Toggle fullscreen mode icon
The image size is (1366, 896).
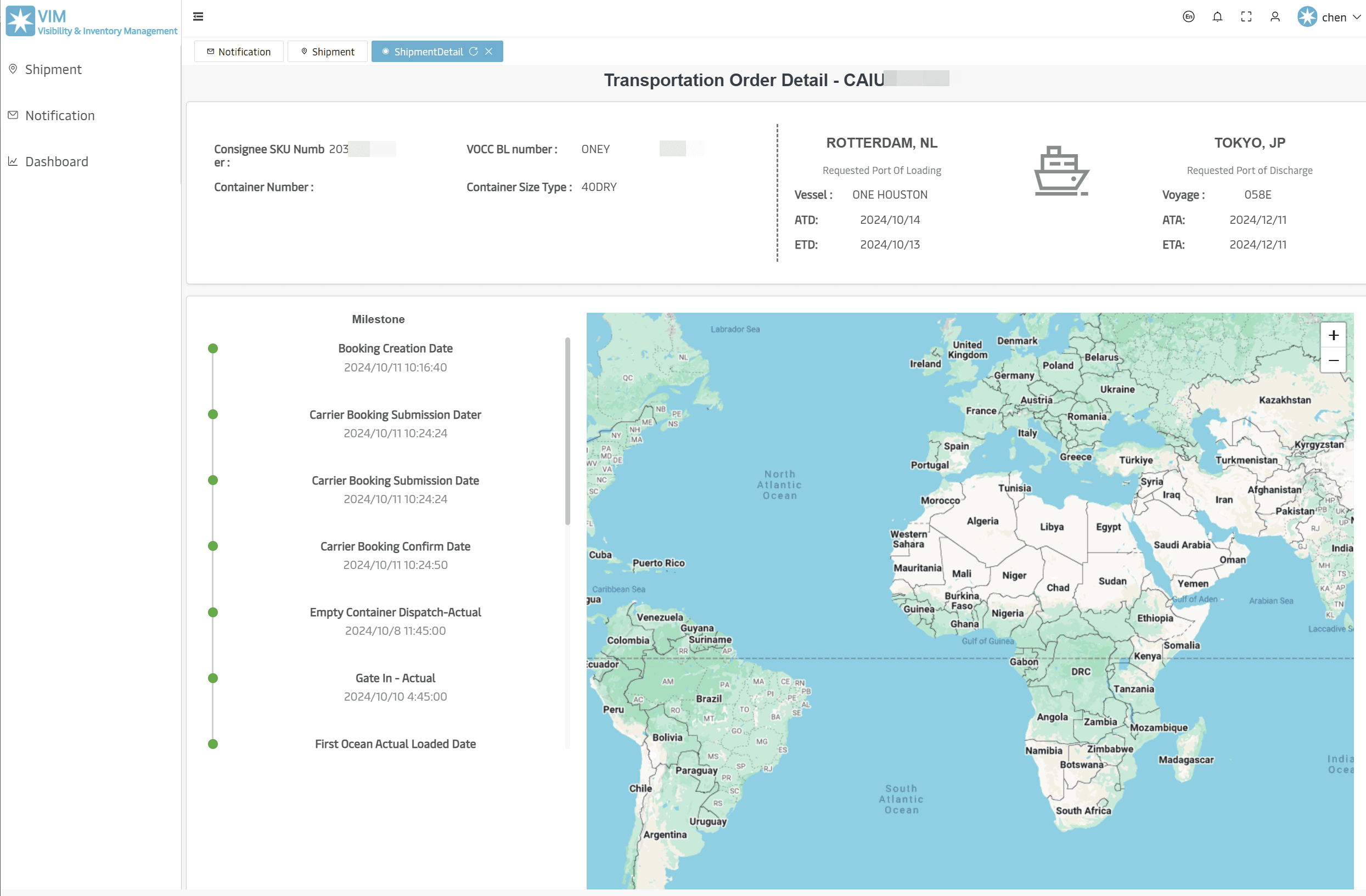[x=1246, y=16]
